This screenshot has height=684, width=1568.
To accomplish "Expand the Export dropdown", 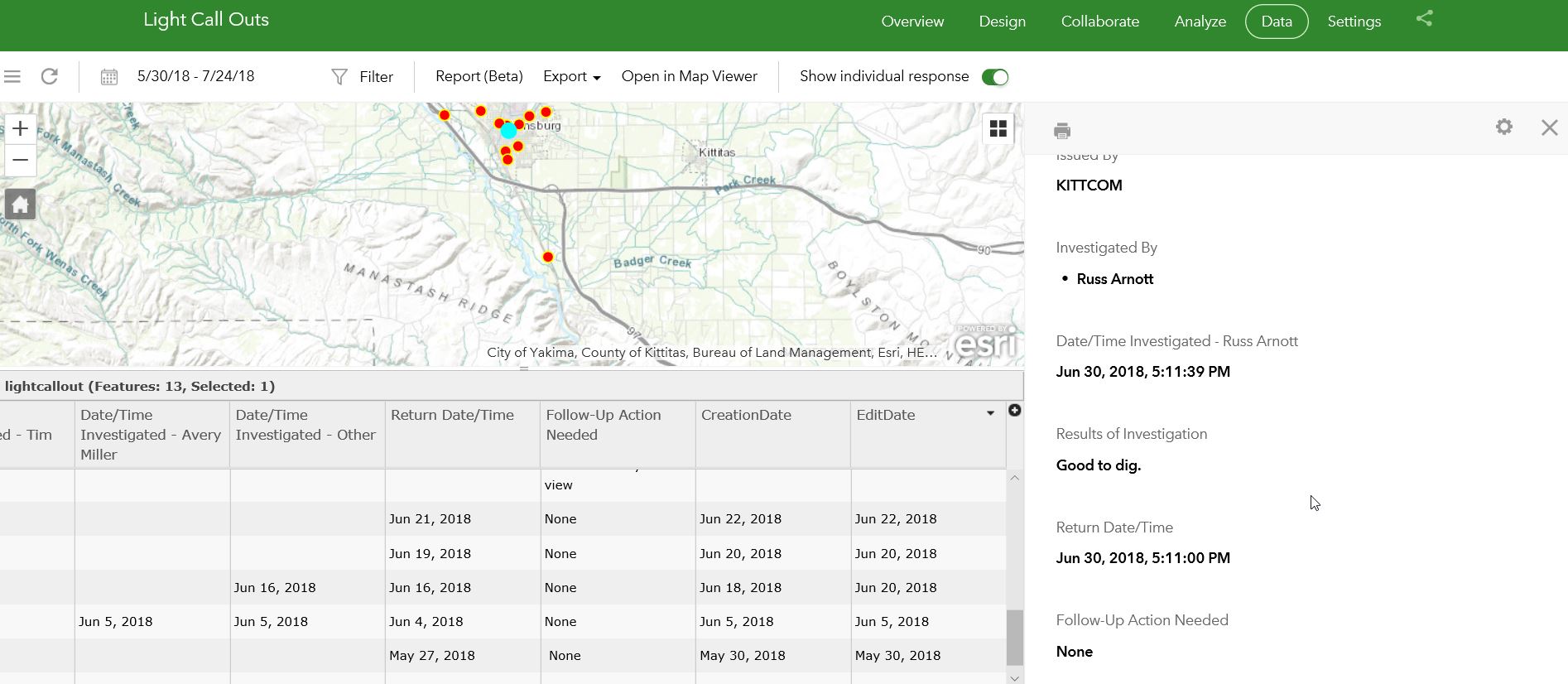I will 571,76.
